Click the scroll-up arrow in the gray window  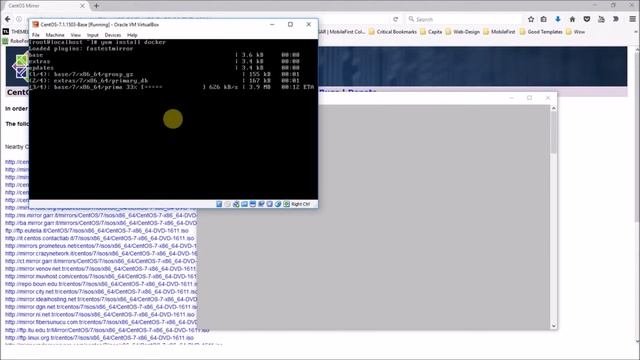(553, 108)
